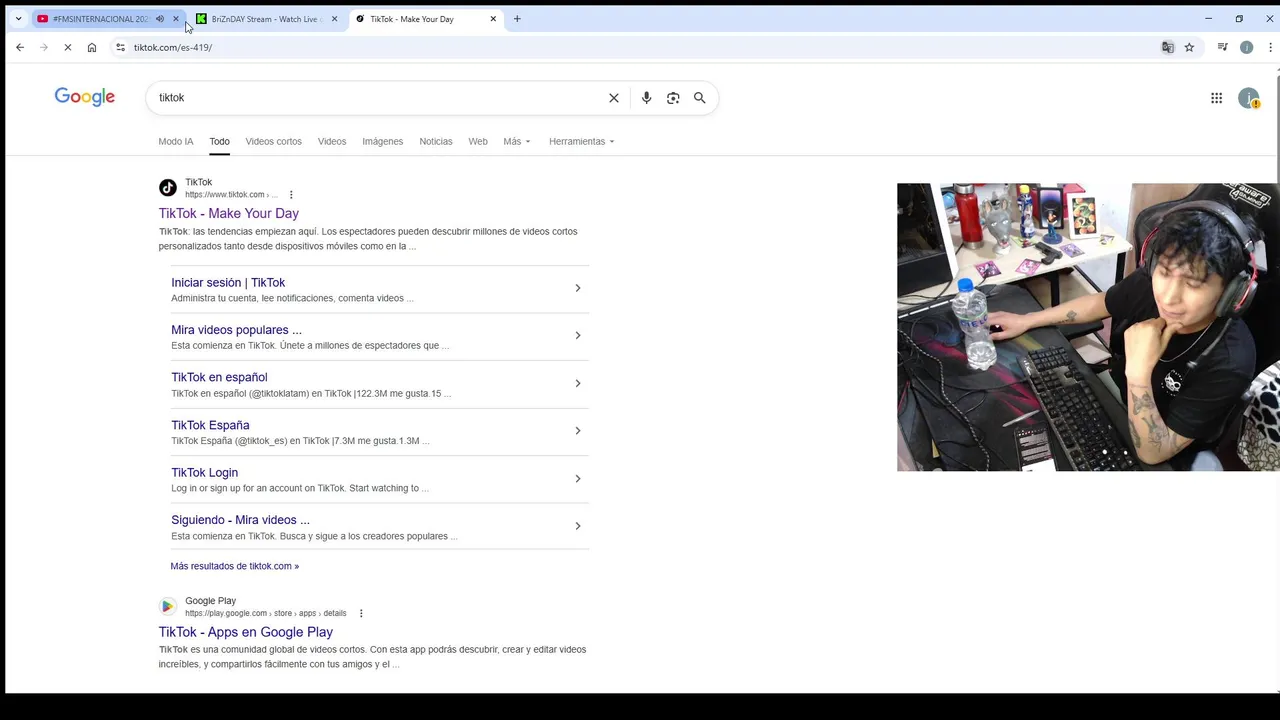This screenshot has height=720, width=1280.
Task: Switch to Videos tab
Action: point(332,141)
